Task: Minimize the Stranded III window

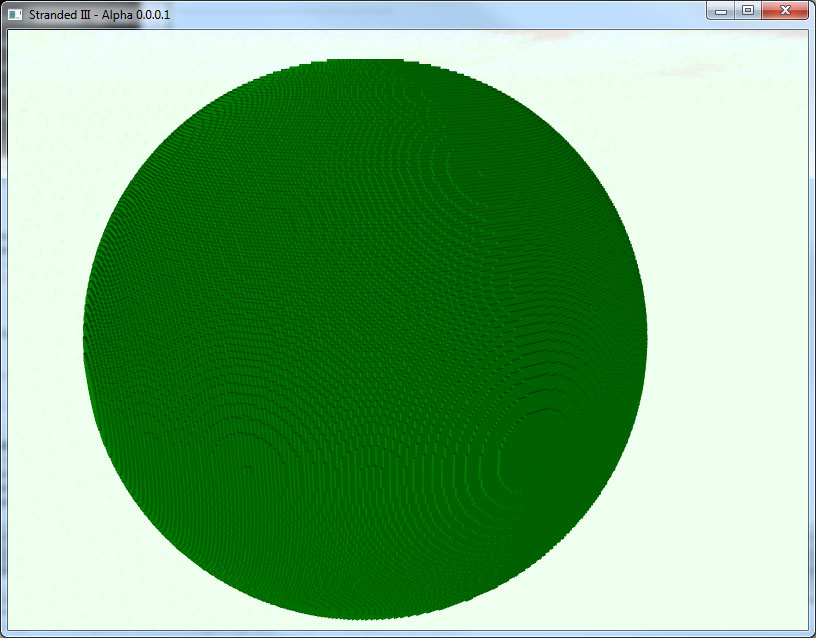Action: (x=721, y=11)
